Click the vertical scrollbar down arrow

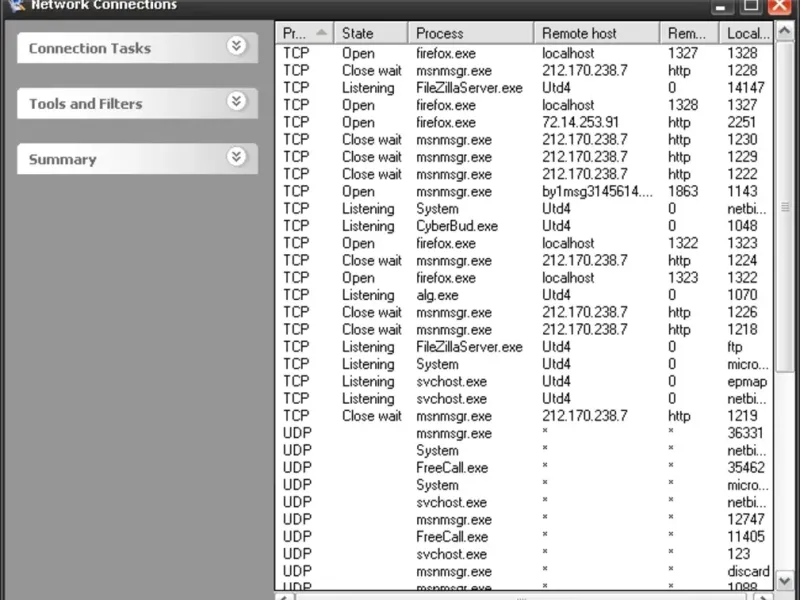[x=784, y=581]
